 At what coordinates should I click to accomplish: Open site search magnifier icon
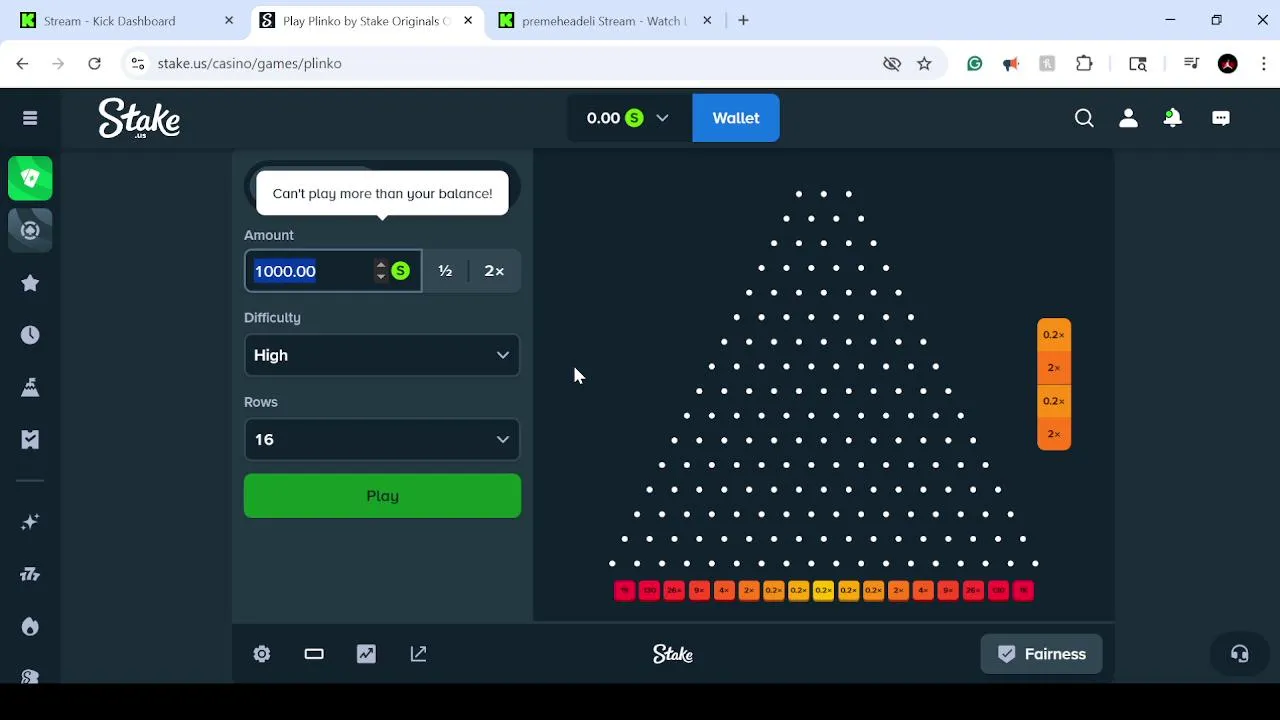click(x=1084, y=118)
